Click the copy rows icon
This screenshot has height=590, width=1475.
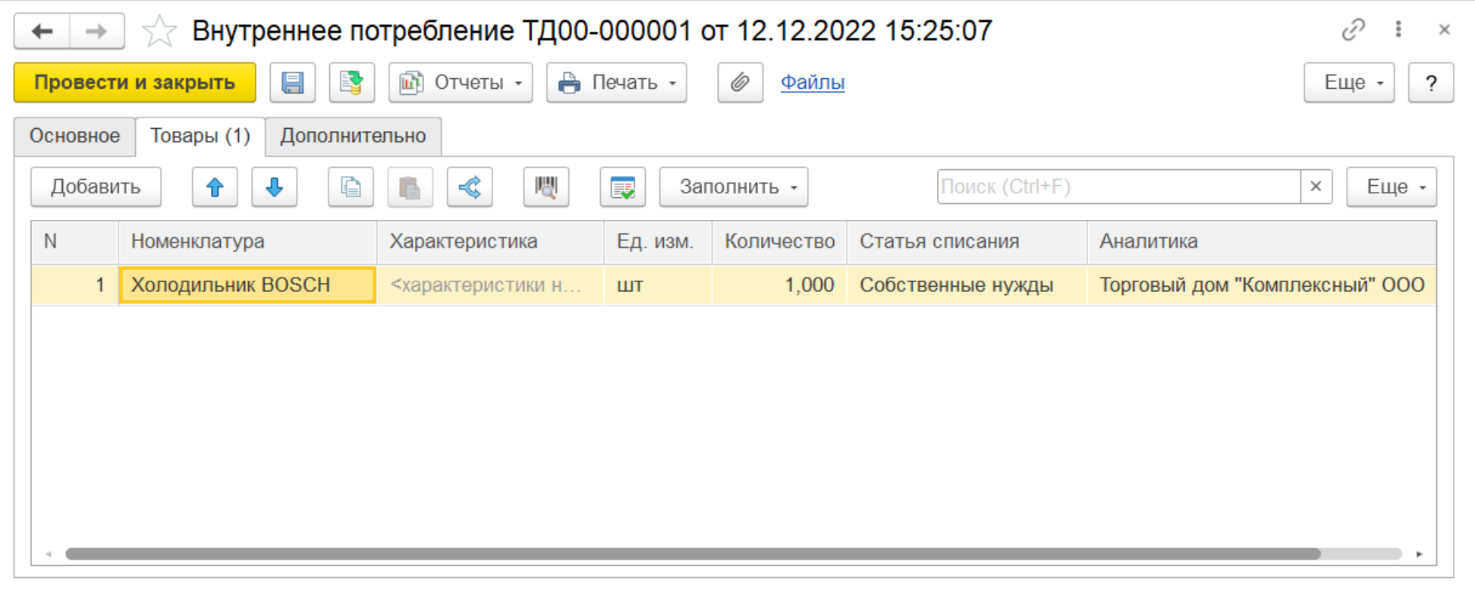350,187
